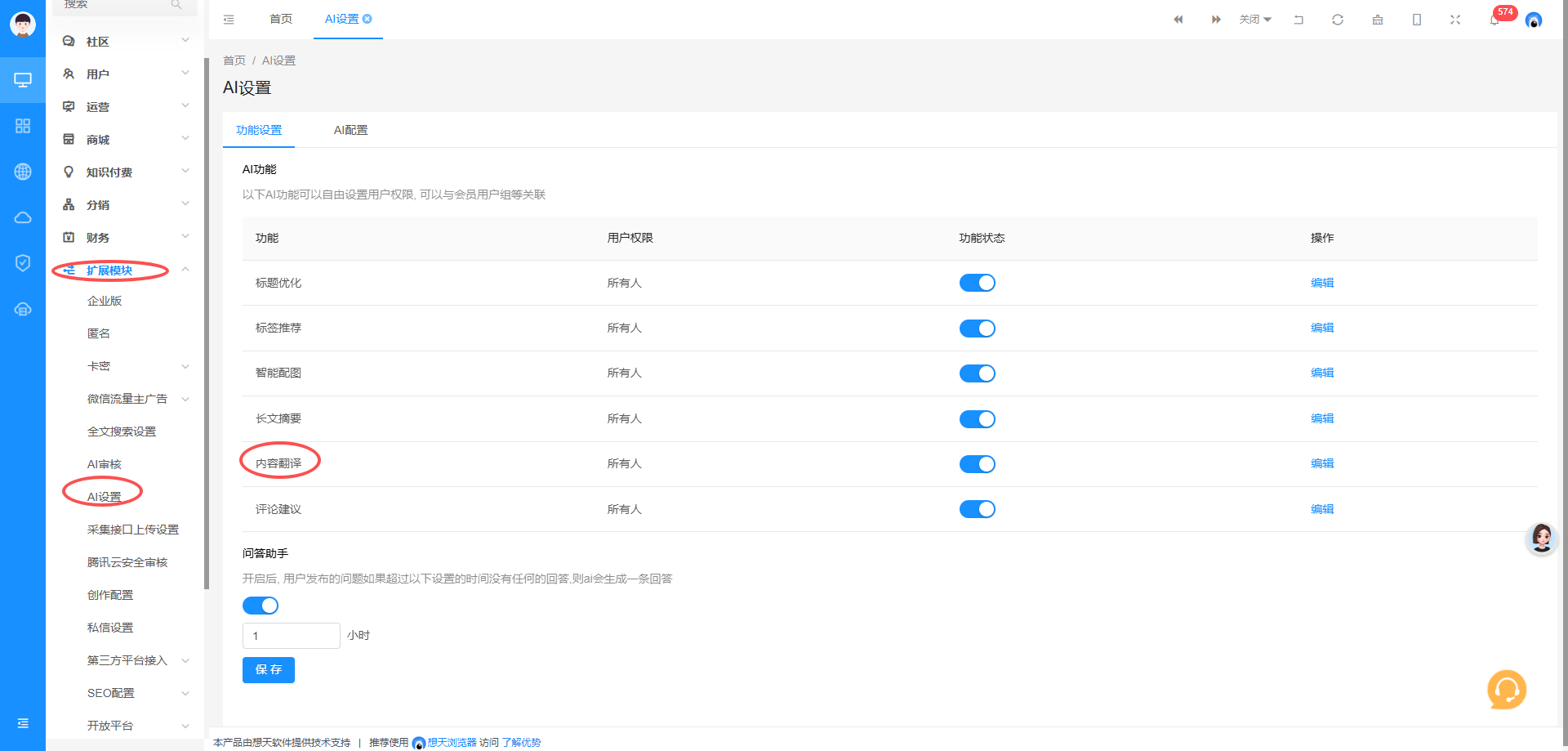Toggle 长文摘要 feature status switch
The height and width of the screenshot is (751, 1568).
(x=978, y=419)
